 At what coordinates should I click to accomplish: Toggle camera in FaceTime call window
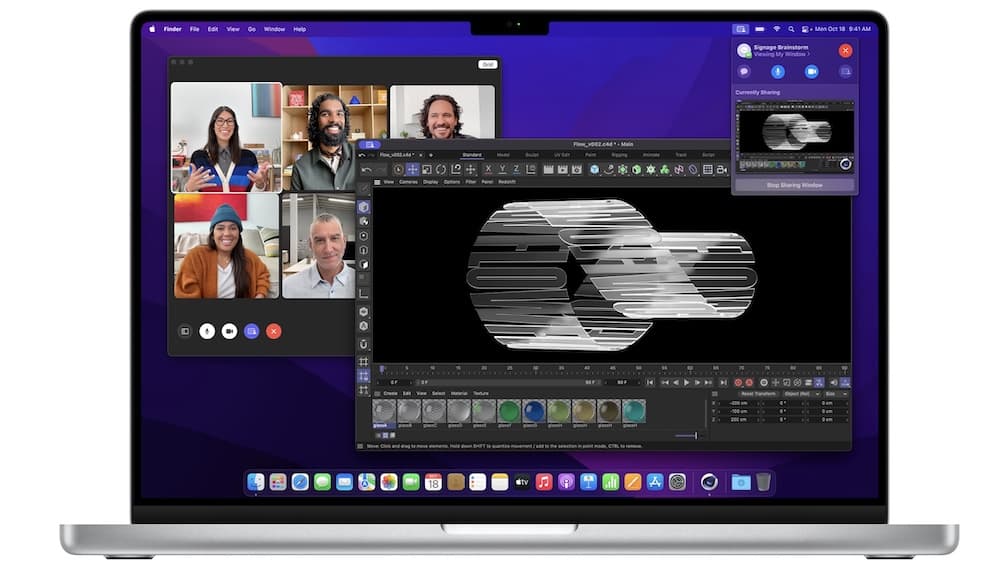[x=229, y=331]
